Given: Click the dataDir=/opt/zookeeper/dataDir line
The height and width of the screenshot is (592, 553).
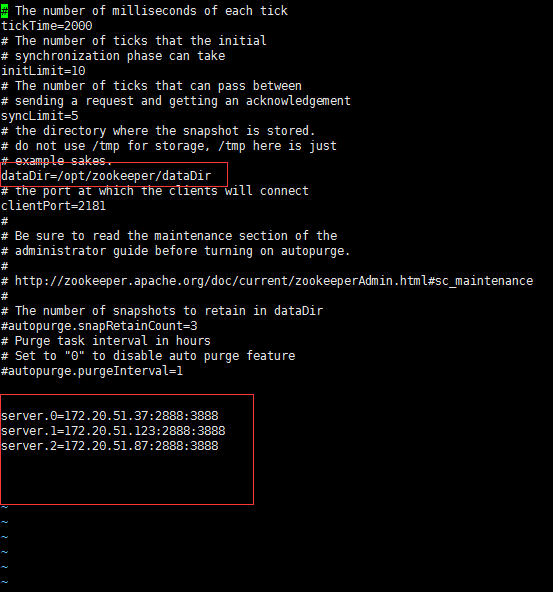Looking at the screenshot, I should 106,176.
